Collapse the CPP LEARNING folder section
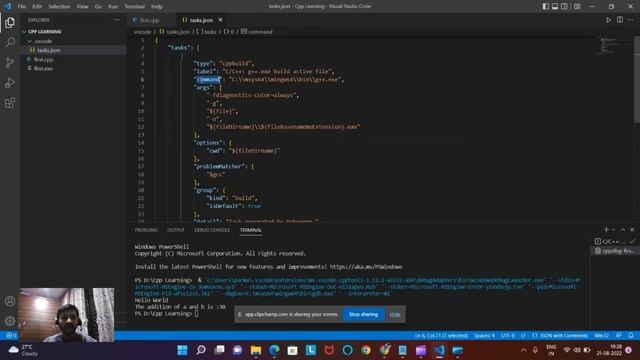This screenshot has height=360, width=640. coord(43,31)
